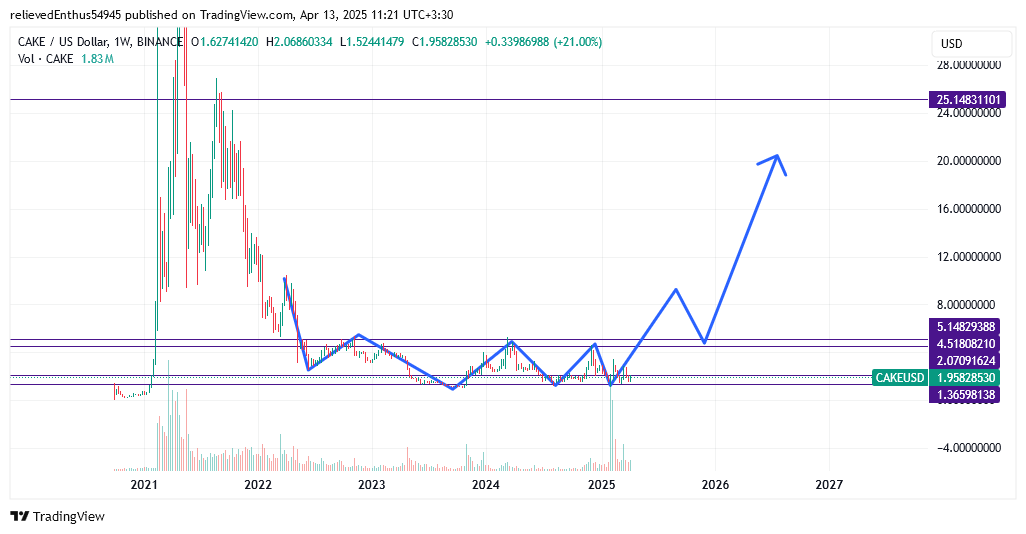Image resolution: width=1026 pixels, height=534 pixels.
Task: Click the CAKEUSD symbol tag
Action: pyautogui.click(x=900, y=378)
